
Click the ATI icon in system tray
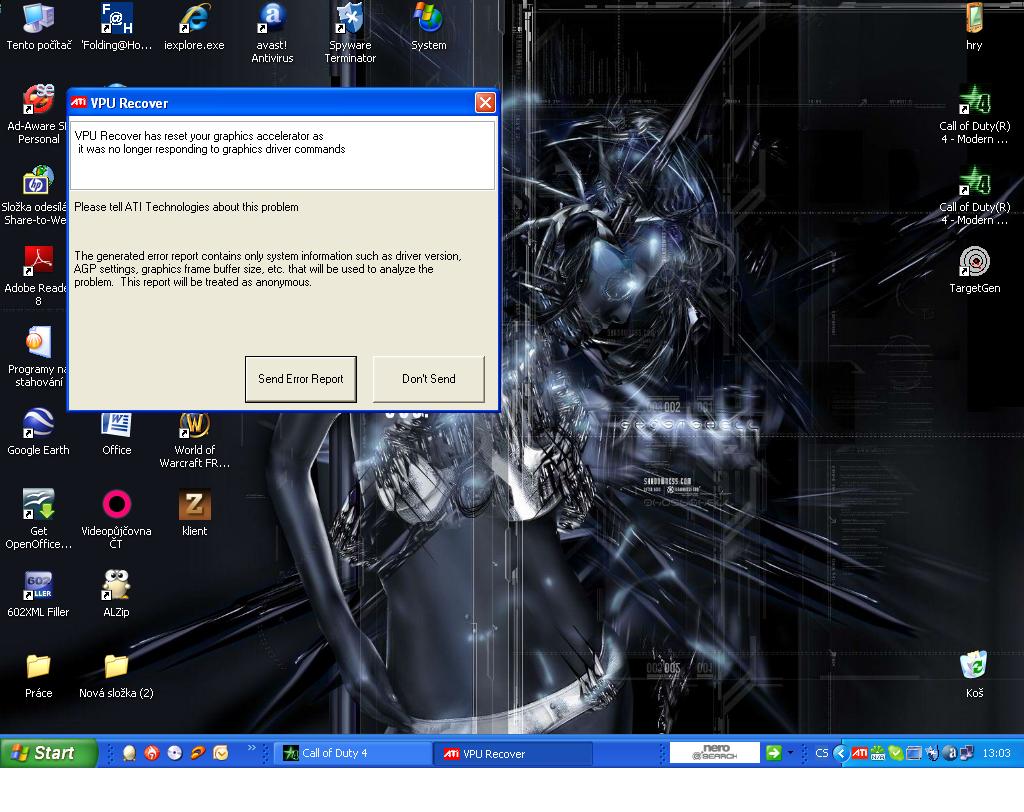(x=859, y=753)
